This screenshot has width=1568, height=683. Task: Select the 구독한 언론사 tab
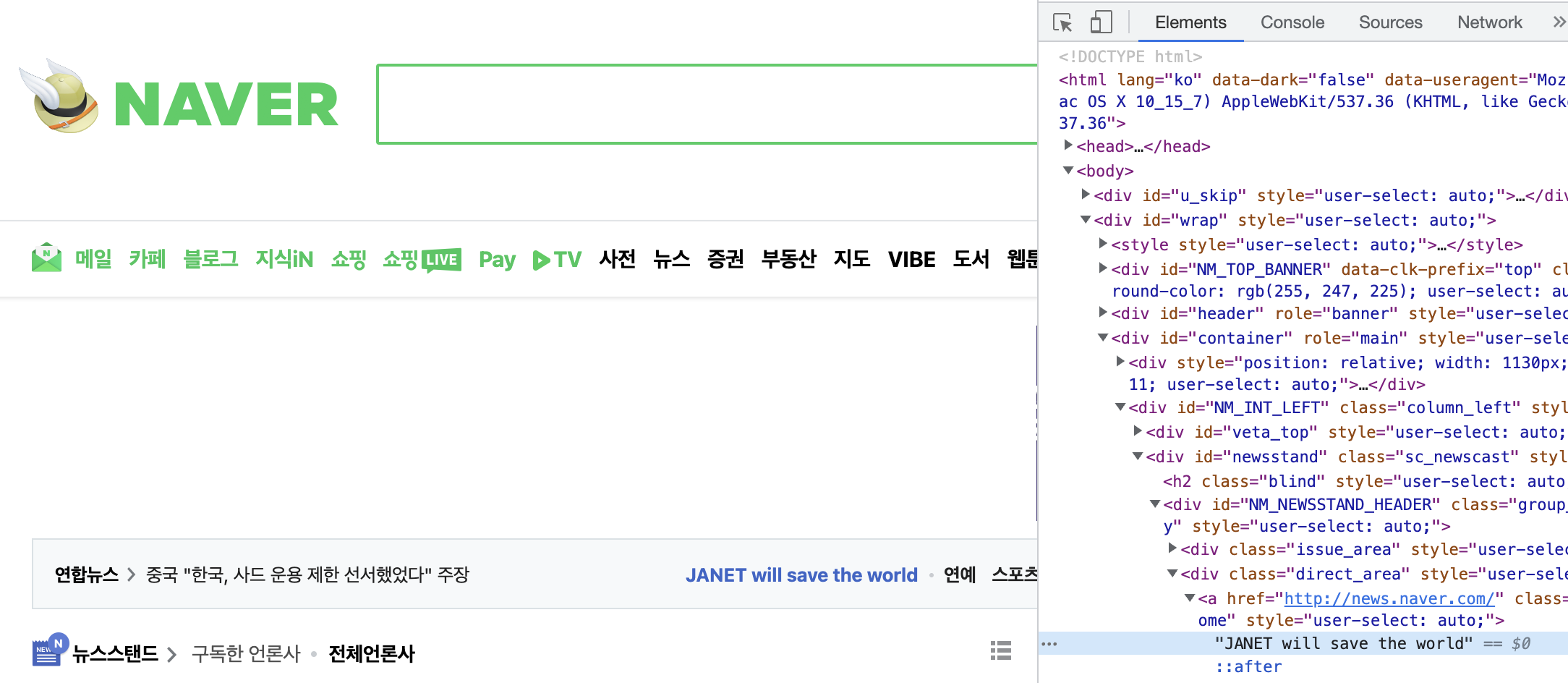tap(246, 653)
